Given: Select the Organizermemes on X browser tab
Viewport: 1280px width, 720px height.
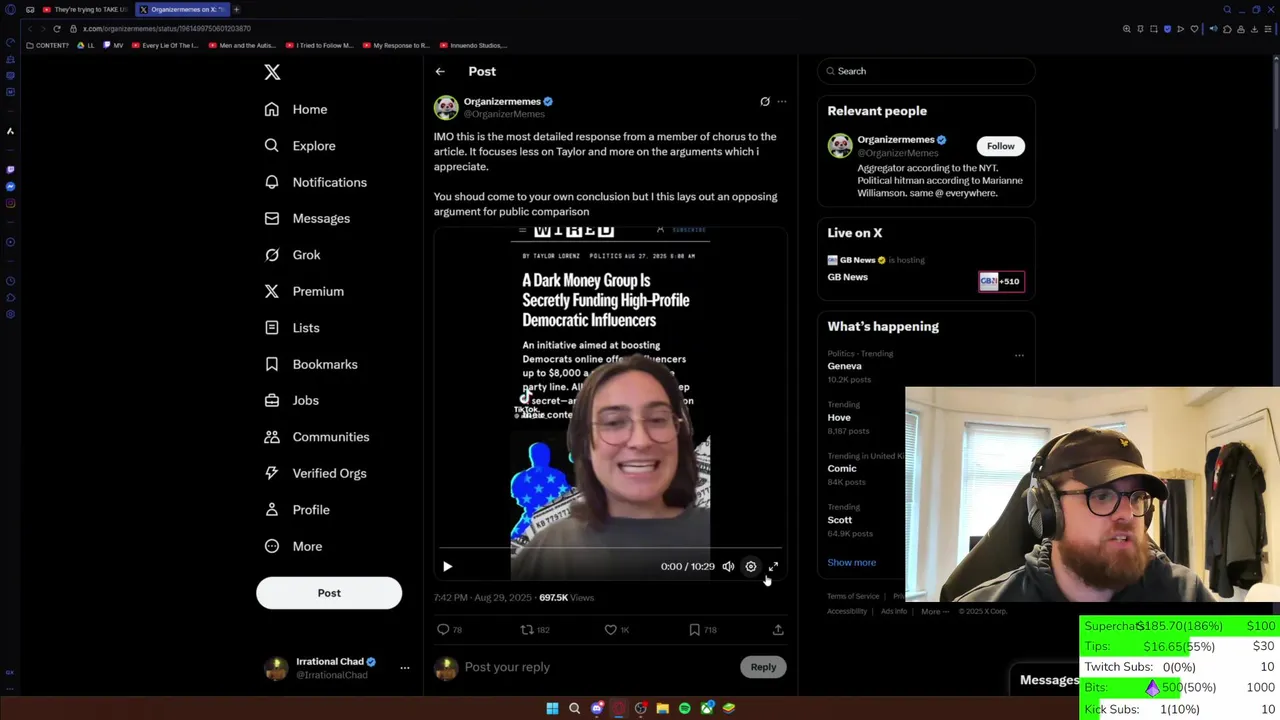Looking at the screenshot, I should pyautogui.click(x=181, y=9).
